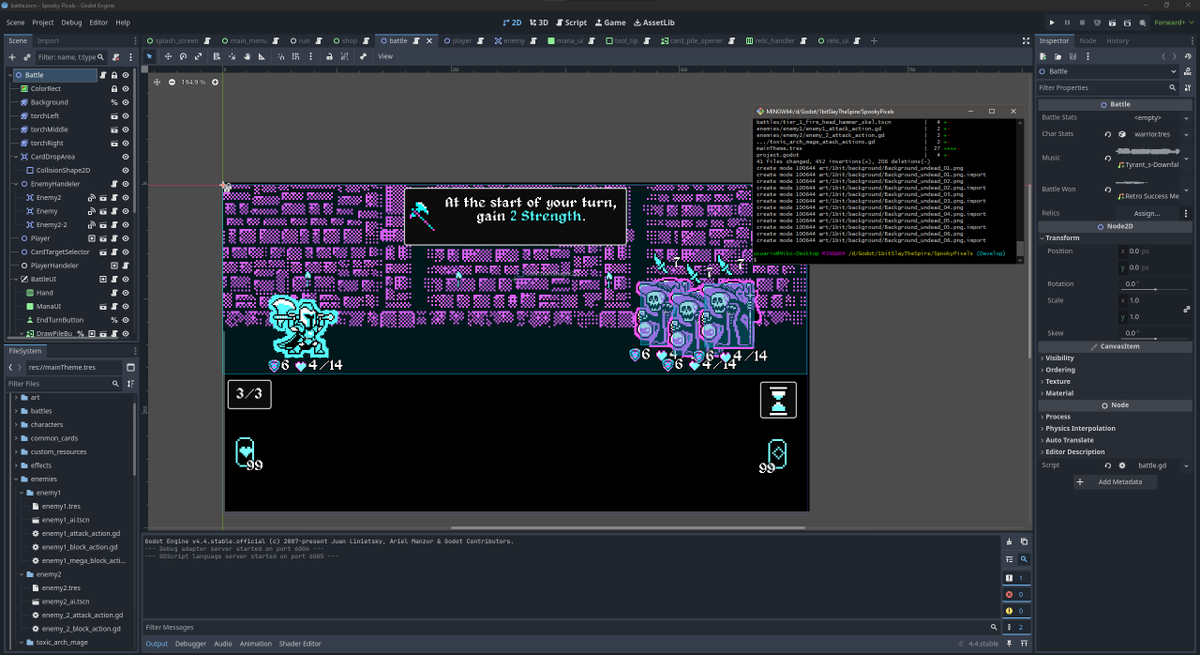Image resolution: width=1200 pixels, height=655 pixels.
Task: Collapse the enemy1 folder
Action: click(22, 493)
